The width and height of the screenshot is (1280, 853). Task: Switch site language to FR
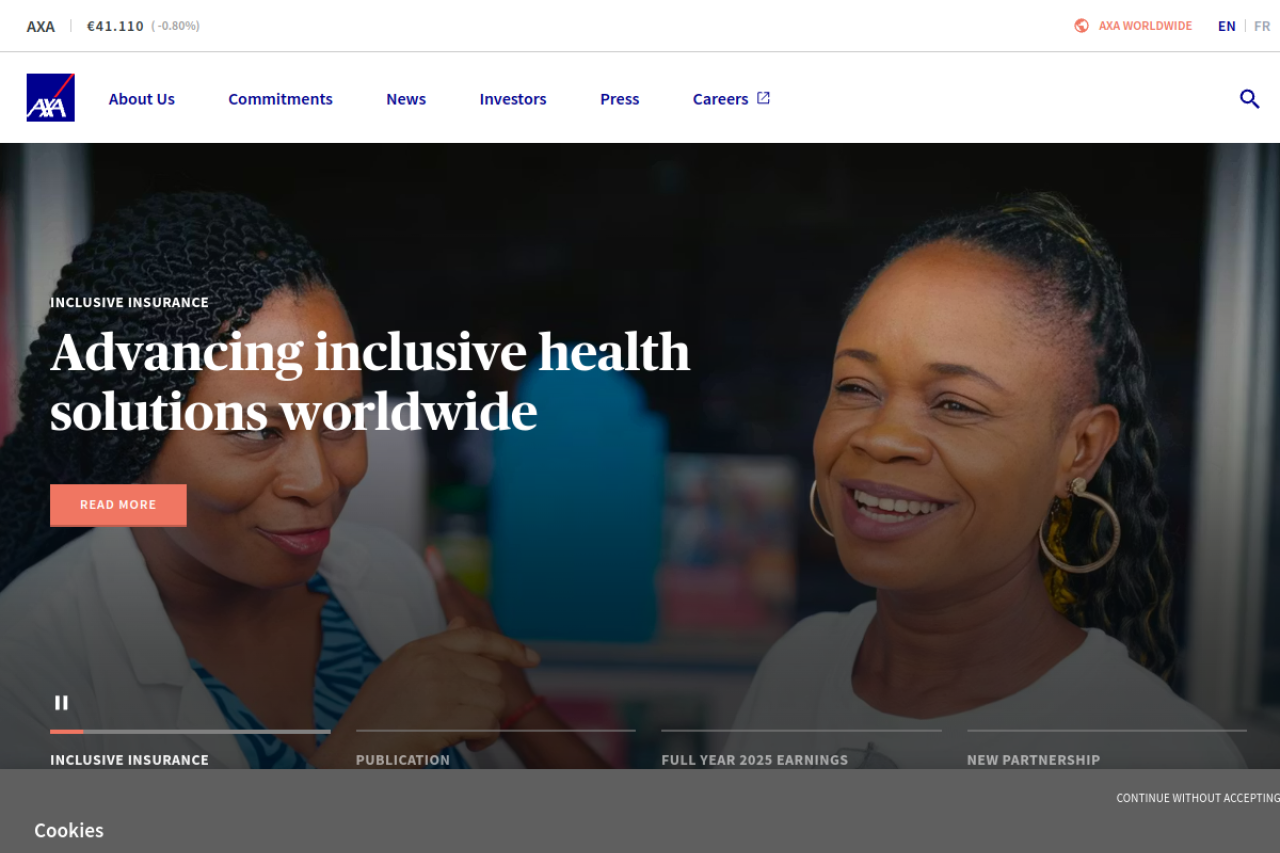1262,26
